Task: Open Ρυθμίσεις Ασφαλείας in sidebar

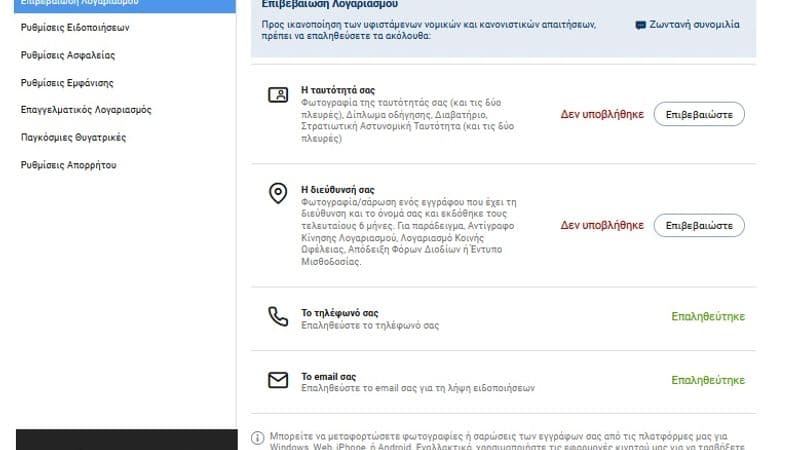Action: (68, 55)
